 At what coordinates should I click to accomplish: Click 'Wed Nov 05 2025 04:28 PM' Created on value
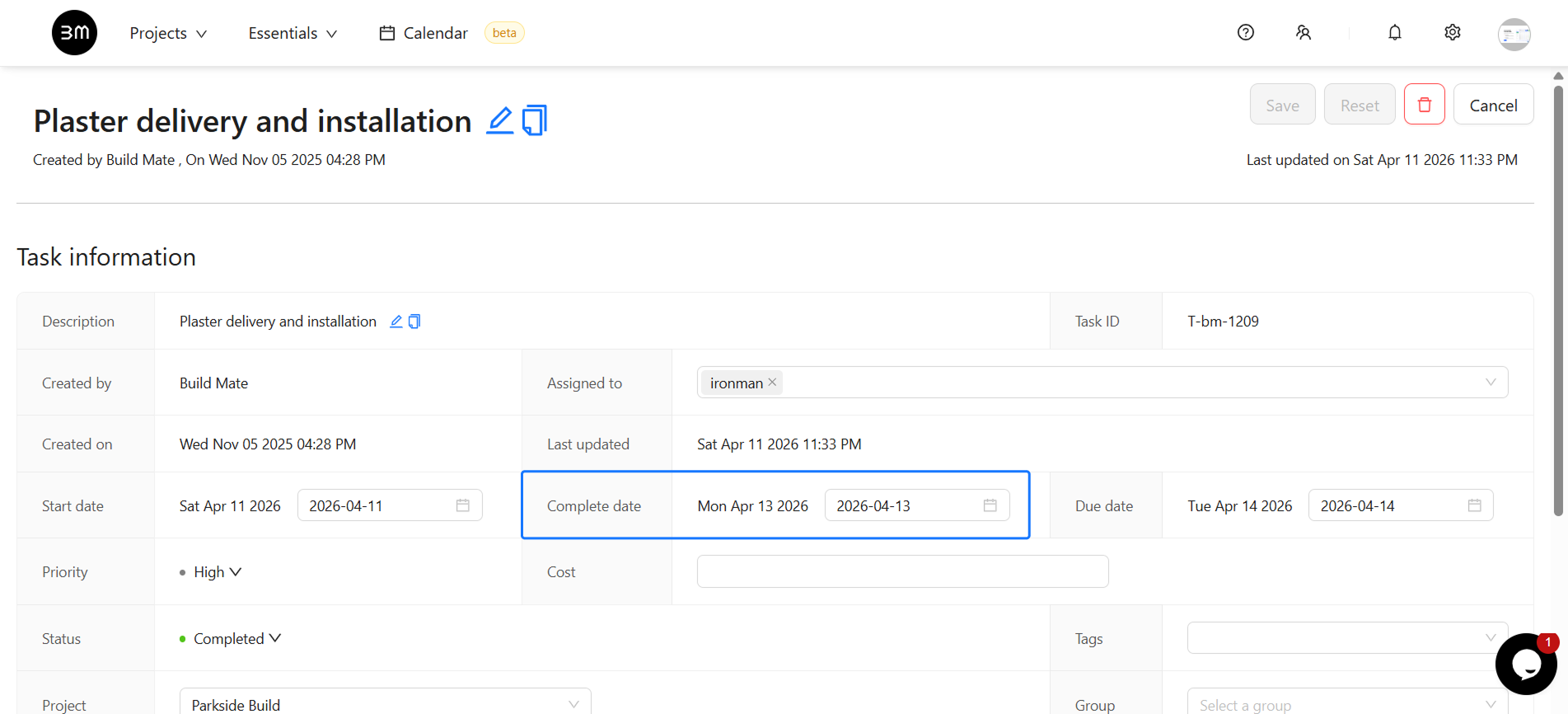[268, 444]
